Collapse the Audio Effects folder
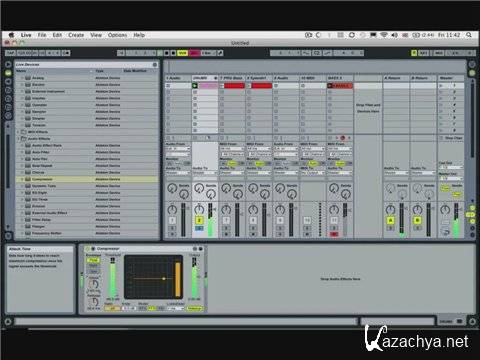480x360 pixels. tap(19, 139)
